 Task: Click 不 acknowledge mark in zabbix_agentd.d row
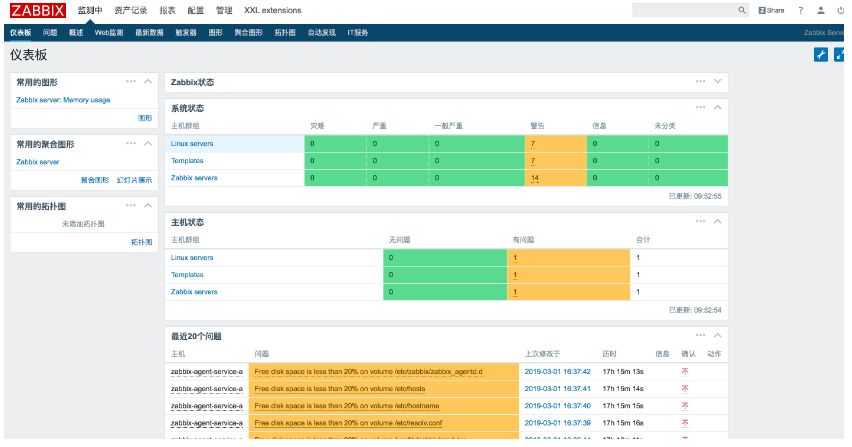685,372
